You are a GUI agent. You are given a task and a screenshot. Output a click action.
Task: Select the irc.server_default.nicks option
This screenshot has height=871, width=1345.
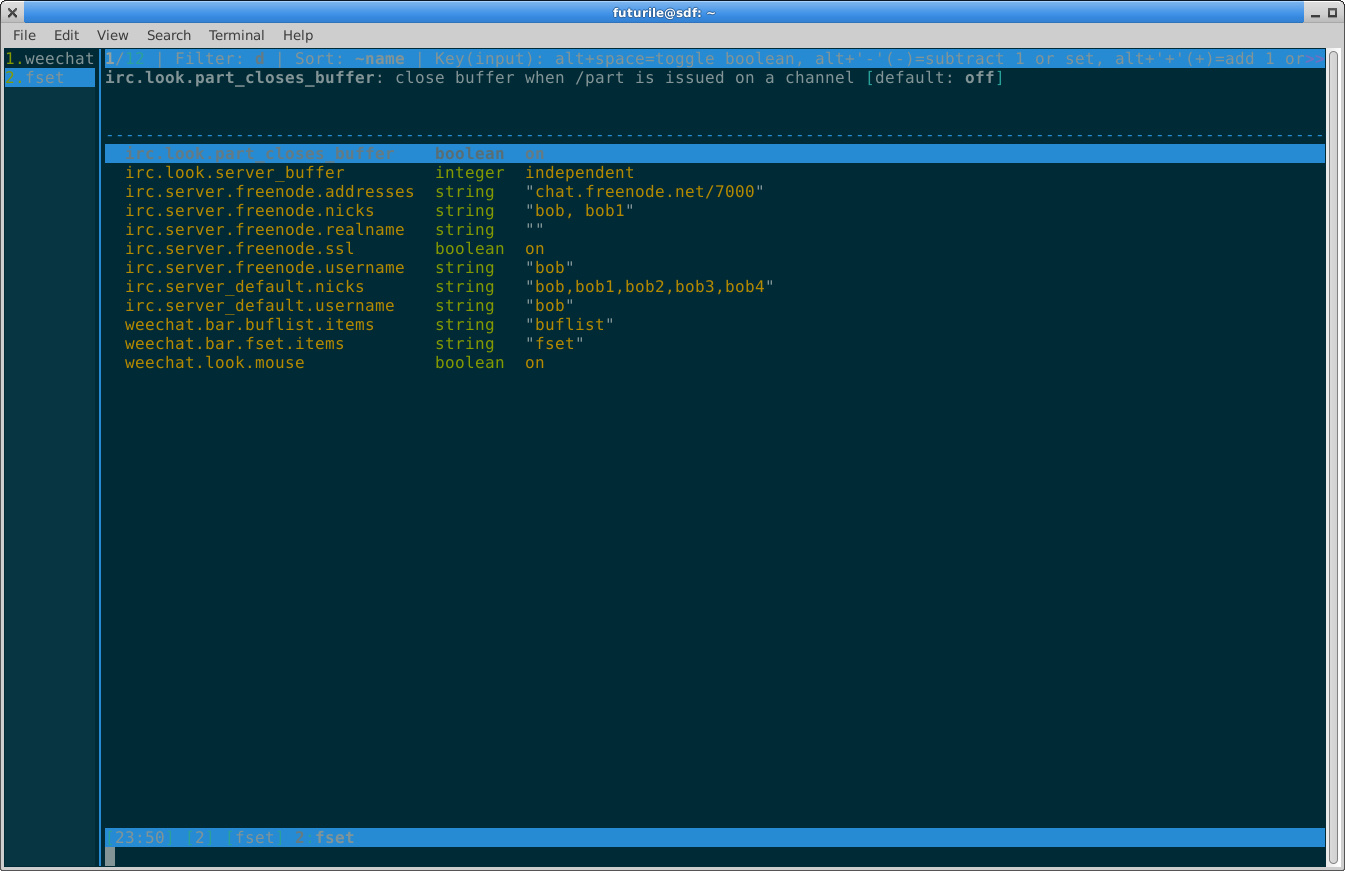(x=245, y=287)
